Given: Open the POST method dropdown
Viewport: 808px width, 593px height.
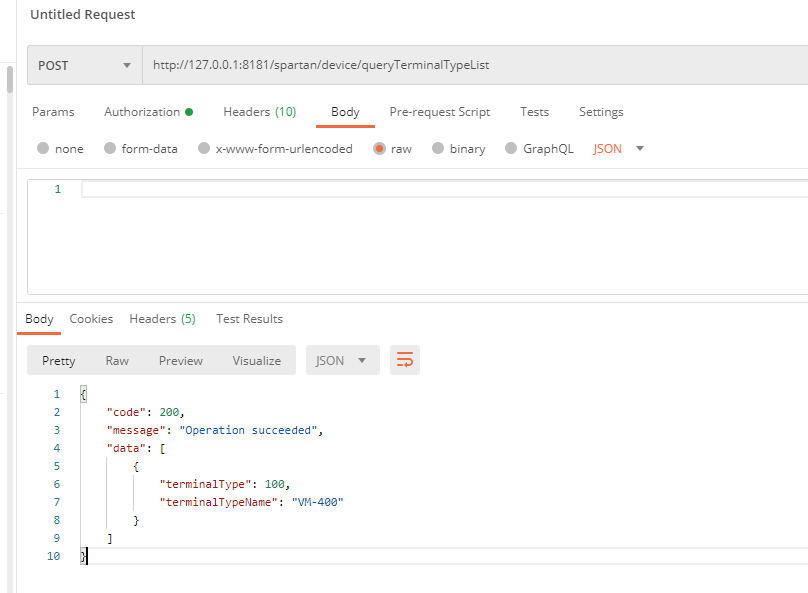Looking at the screenshot, I should 85,65.
